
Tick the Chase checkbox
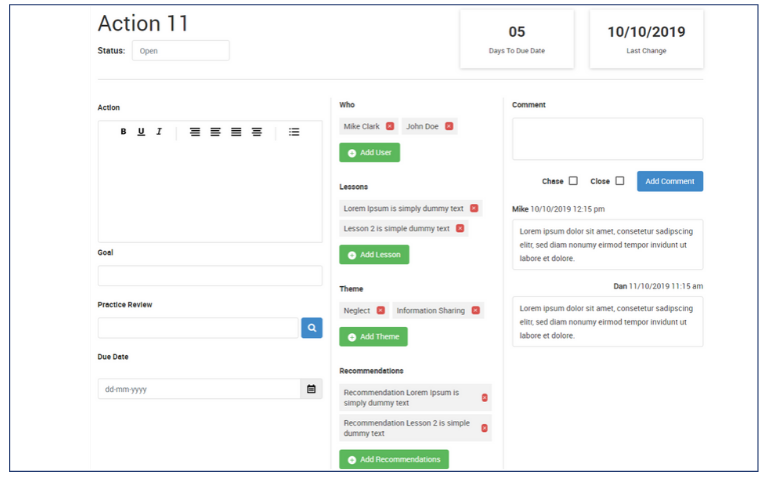pos(573,180)
